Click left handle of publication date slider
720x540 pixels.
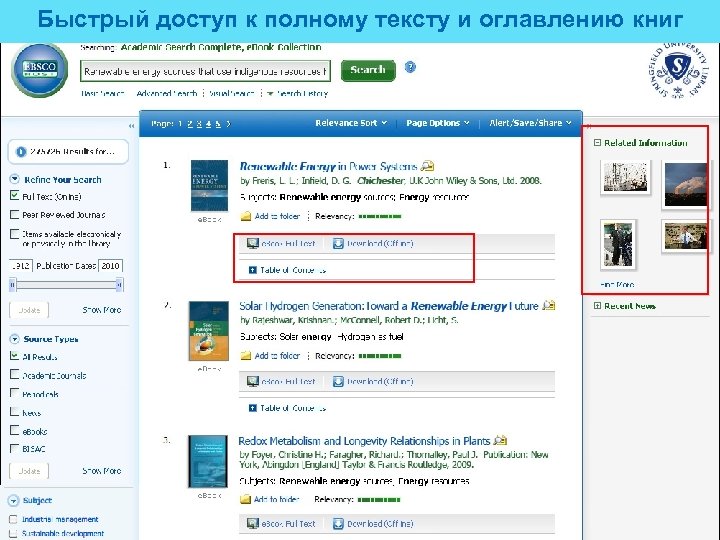[x=12, y=285]
